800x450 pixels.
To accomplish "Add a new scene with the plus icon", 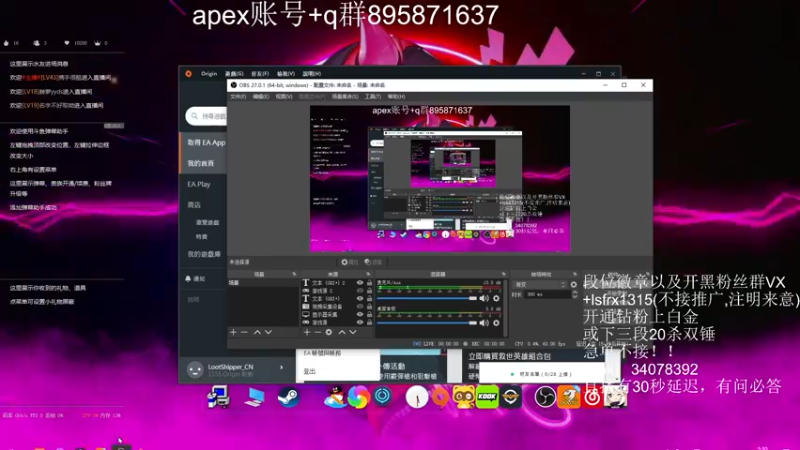I will (233, 332).
